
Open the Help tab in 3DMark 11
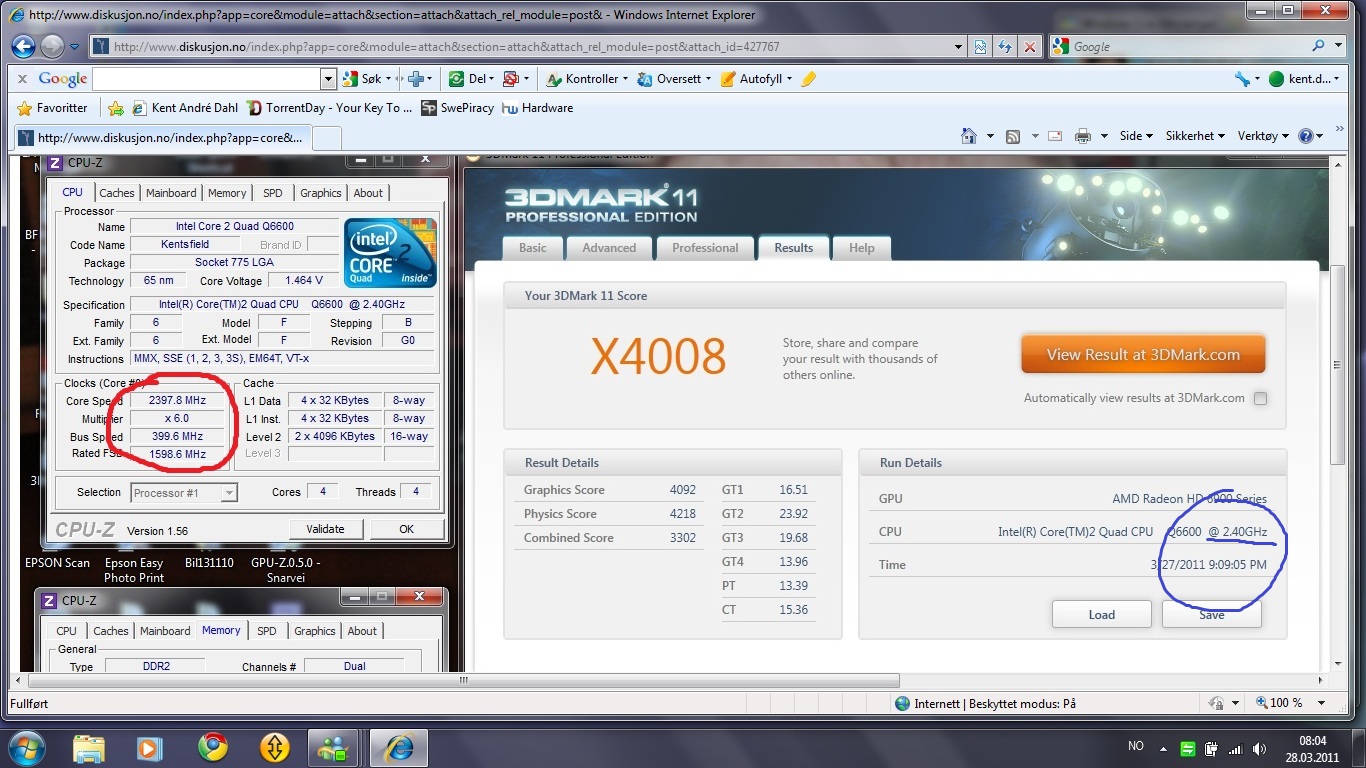(862, 248)
